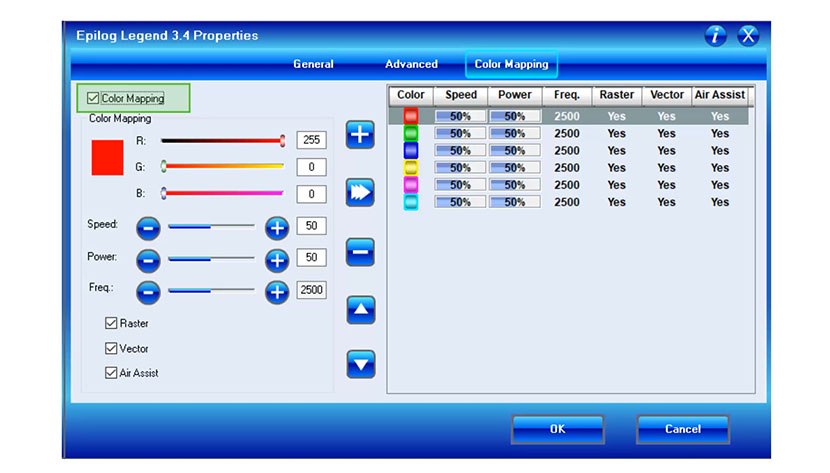Click the Raster column header
Image resolution: width=830 pixels, height=473 pixels.
[617, 95]
